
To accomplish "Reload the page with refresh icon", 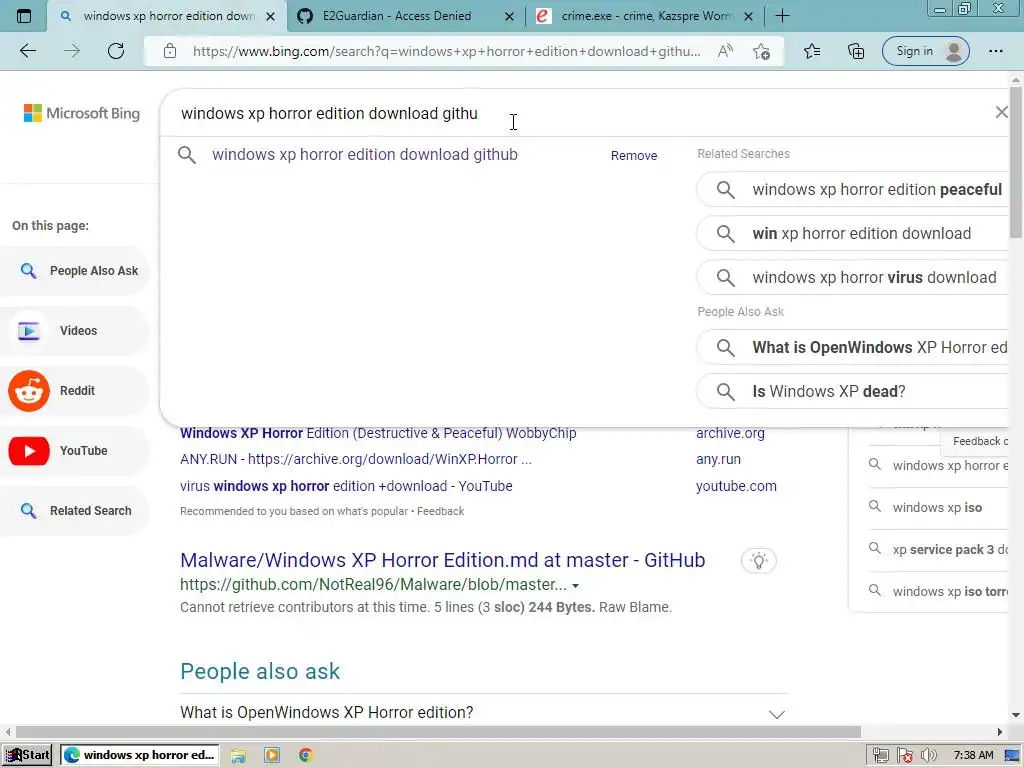I will [x=116, y=51].
